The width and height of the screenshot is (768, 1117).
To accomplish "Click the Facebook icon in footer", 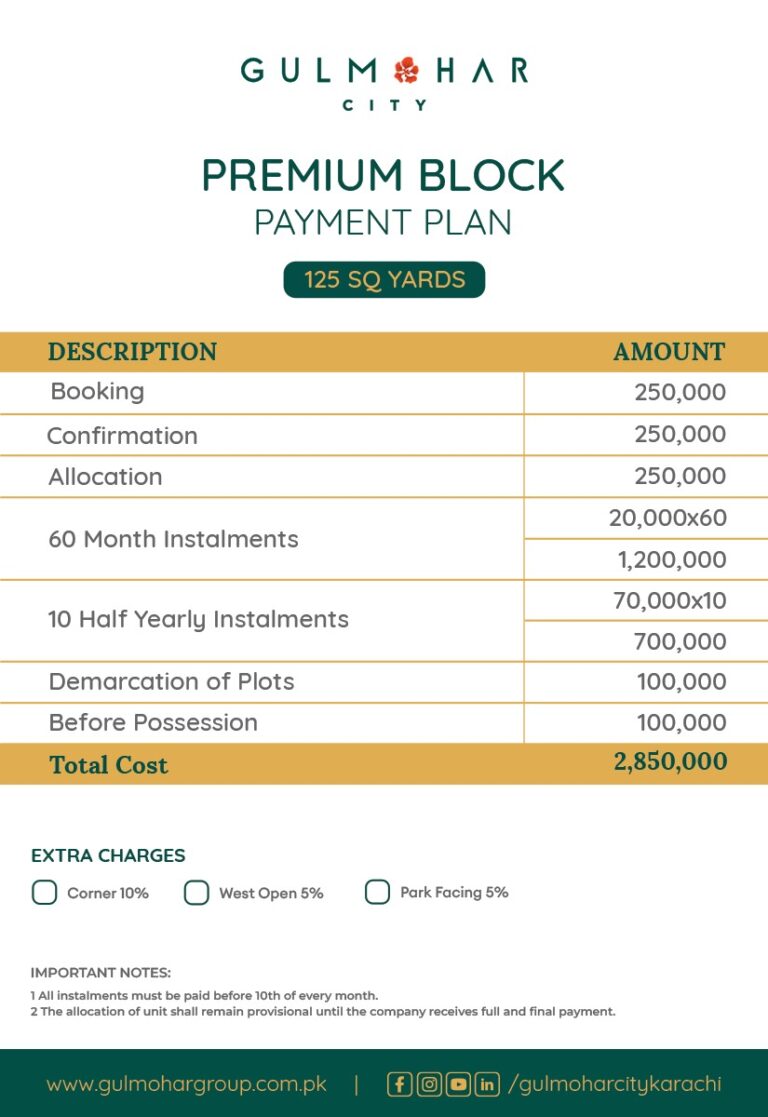I will tap(400, 1084).
